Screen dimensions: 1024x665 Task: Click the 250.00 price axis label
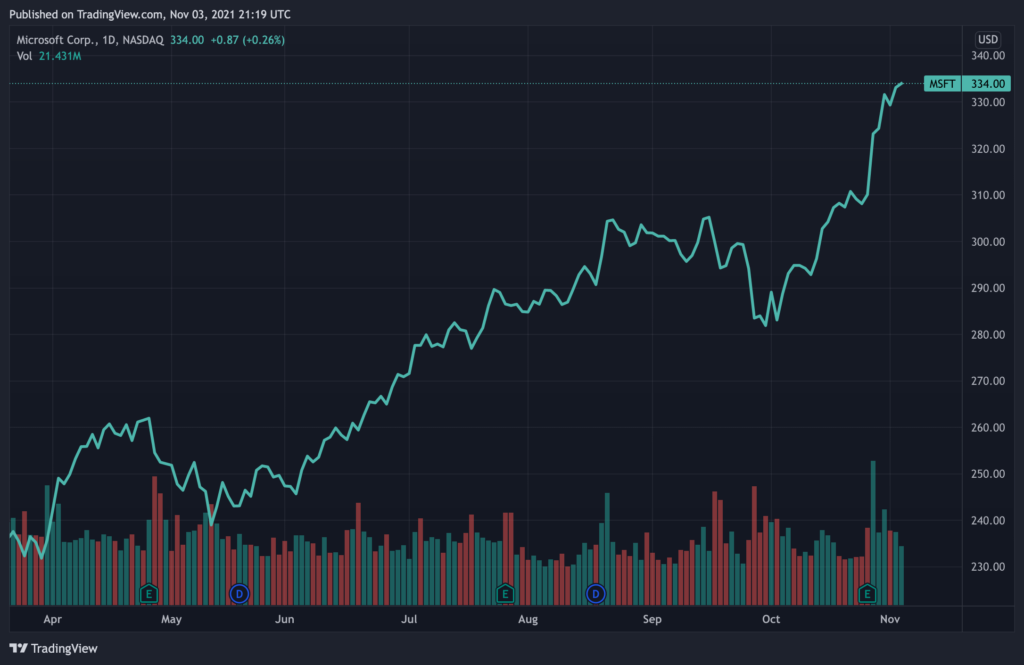[x=987, y=474]
